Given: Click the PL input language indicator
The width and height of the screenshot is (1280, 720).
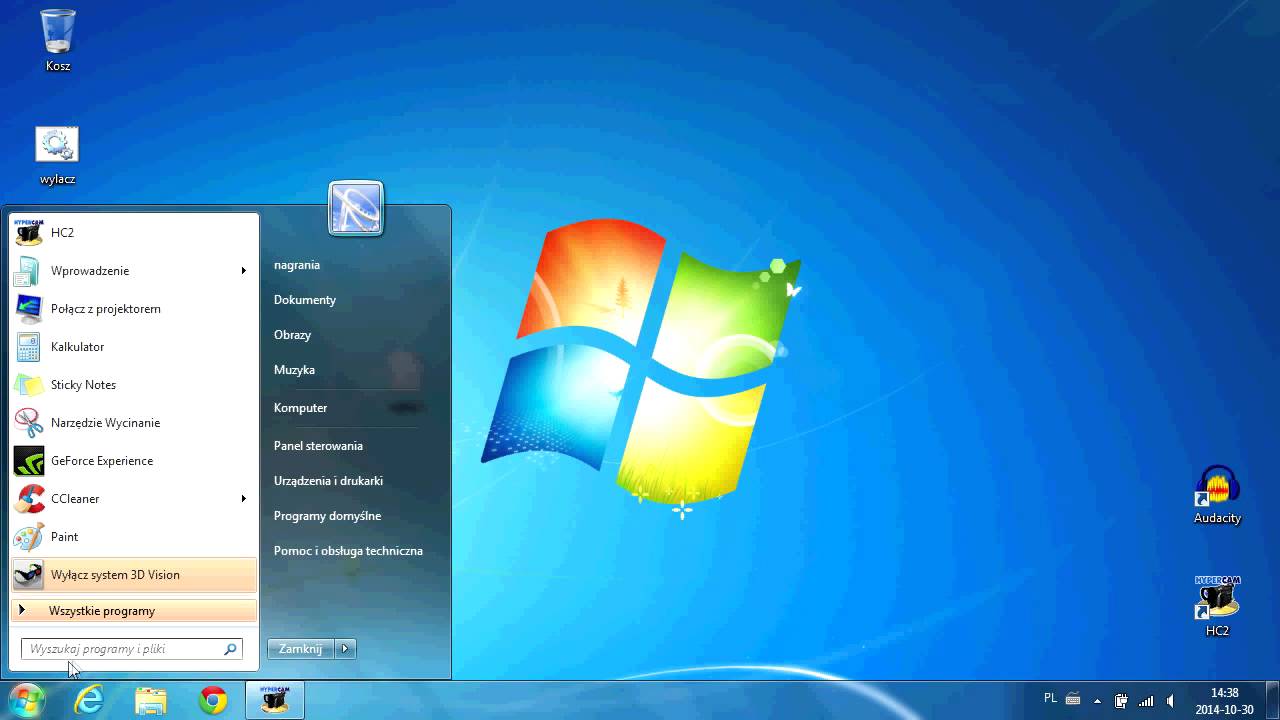Looking at the screenshot, I should pyautogui.click(x=1050, y=698).
